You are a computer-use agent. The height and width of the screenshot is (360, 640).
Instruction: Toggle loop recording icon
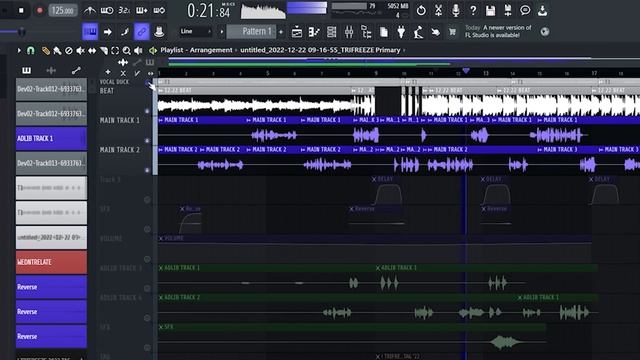(x=159, y=10)
